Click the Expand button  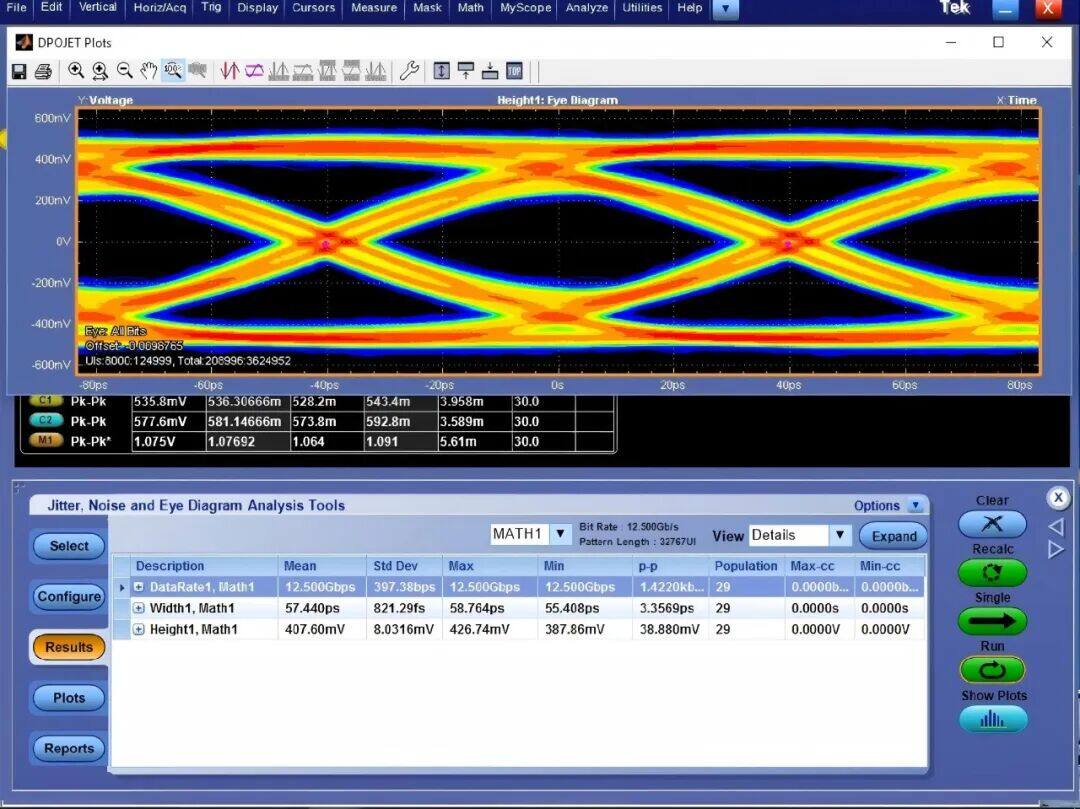tap(893, 536)
